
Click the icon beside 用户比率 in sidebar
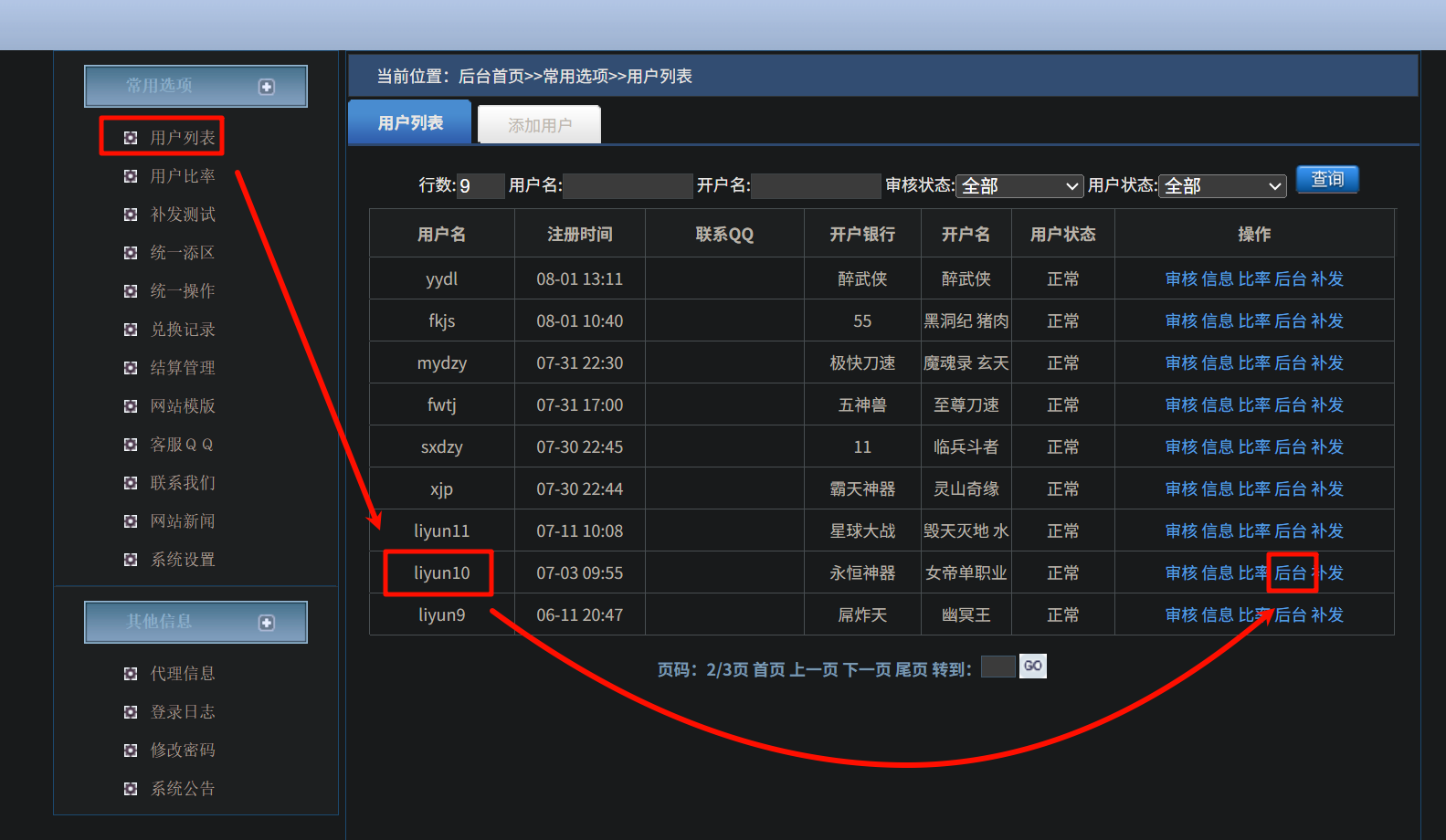[131, 176]
